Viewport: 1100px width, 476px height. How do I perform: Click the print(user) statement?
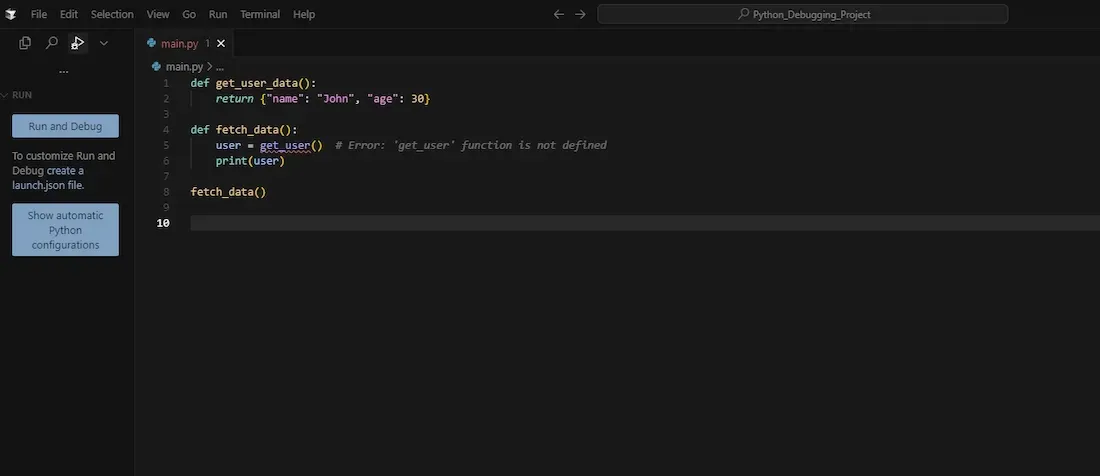click(x=250, y=161)
